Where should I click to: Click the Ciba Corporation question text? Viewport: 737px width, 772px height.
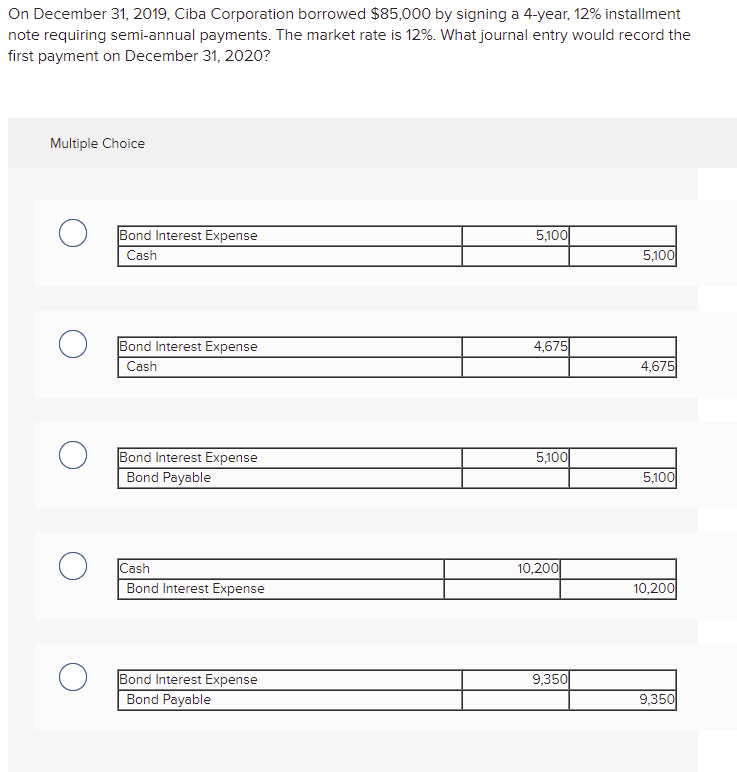[349, 34]
